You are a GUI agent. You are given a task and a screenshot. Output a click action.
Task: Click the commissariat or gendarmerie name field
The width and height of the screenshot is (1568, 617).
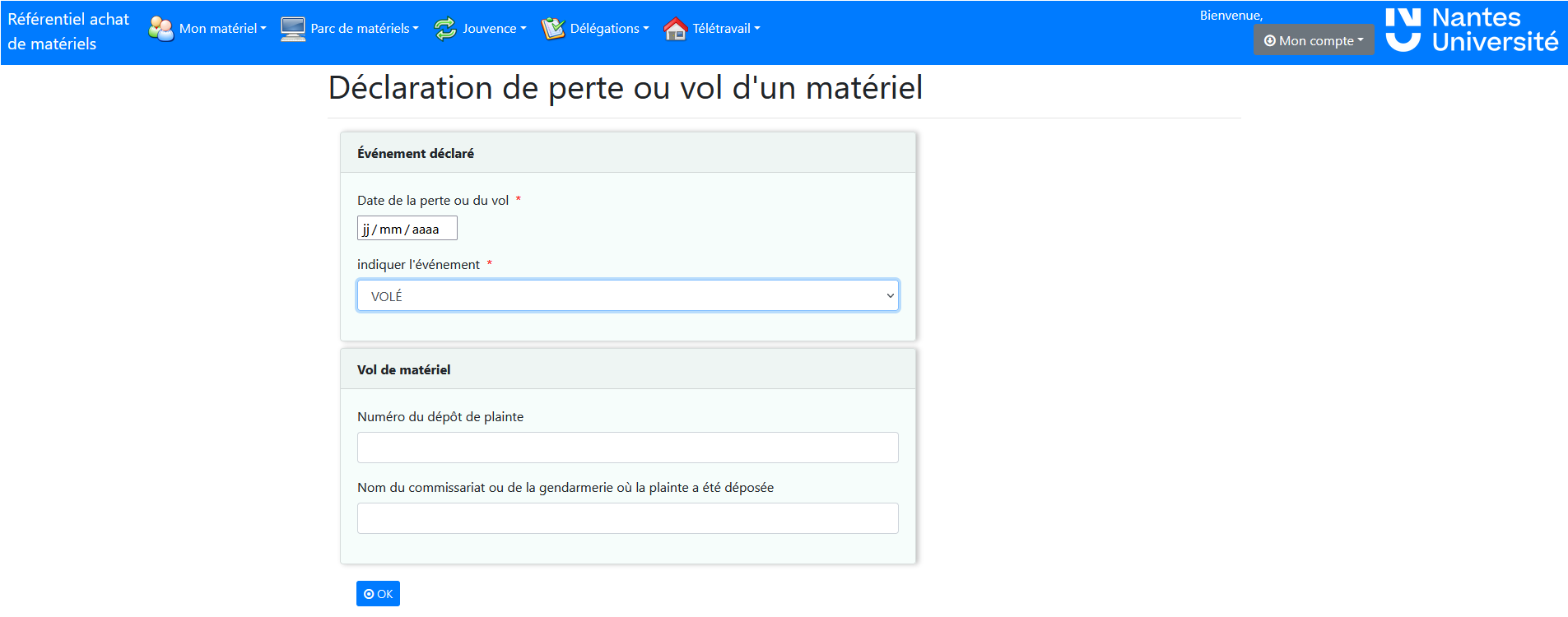[627, 518]
